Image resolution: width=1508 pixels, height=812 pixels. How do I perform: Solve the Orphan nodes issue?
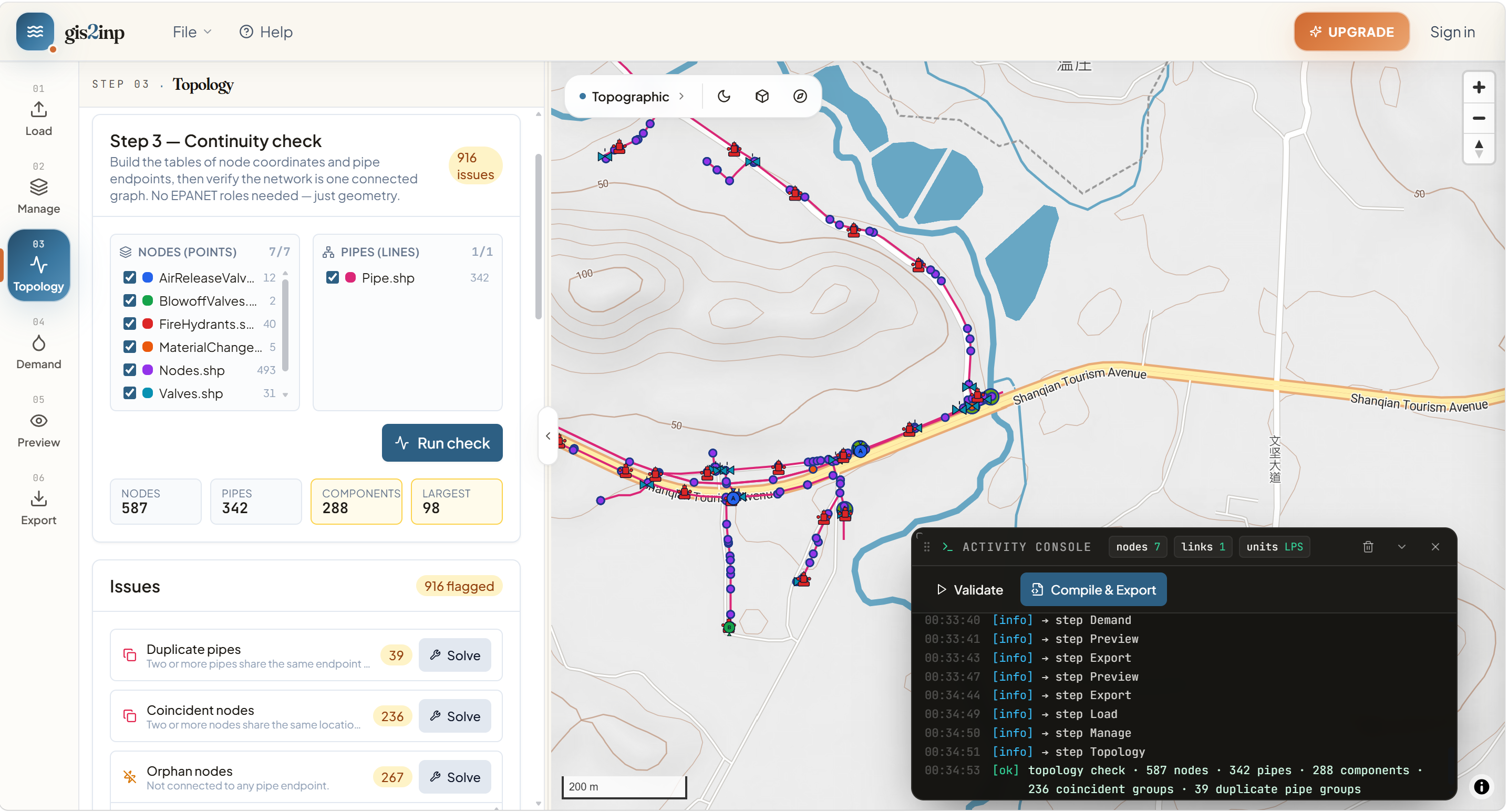pos(455,777)
